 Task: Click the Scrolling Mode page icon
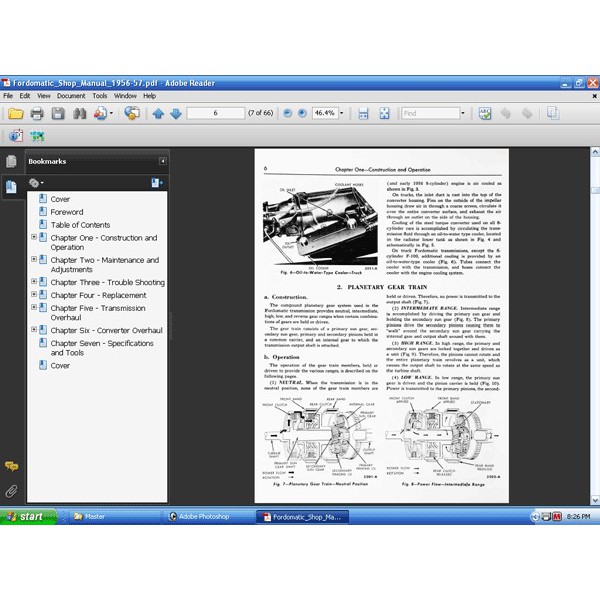[x=363, y=114]
